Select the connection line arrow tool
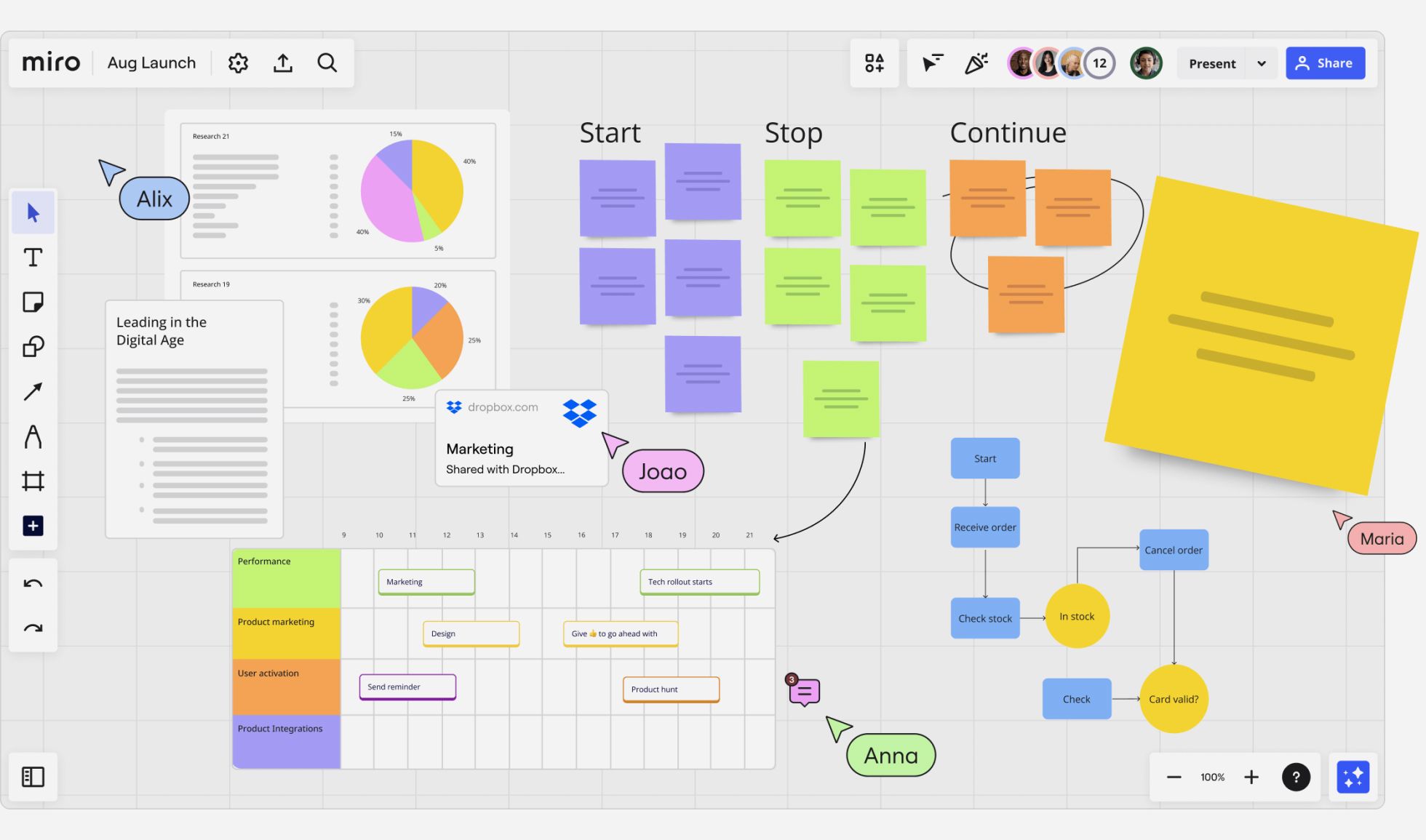This screenshot has width=1426, height=840. (33, 392)
